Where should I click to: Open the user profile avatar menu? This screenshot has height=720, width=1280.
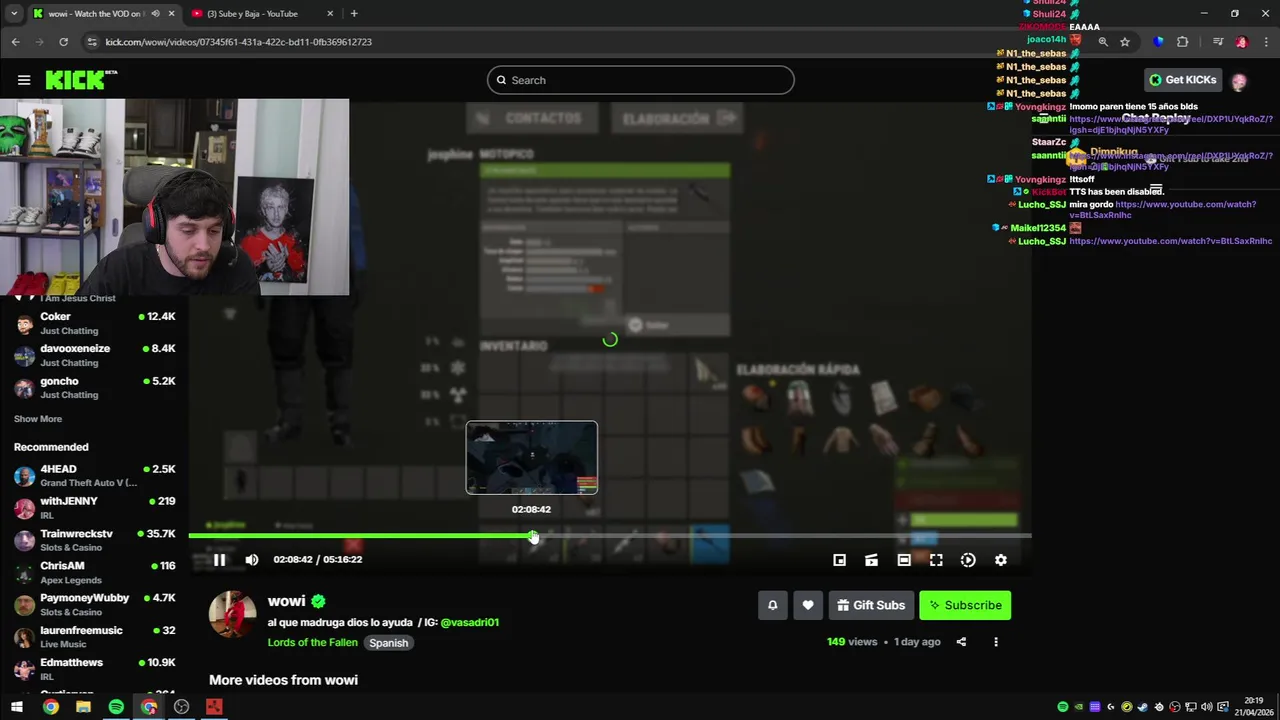click(x=1239, y=82)
